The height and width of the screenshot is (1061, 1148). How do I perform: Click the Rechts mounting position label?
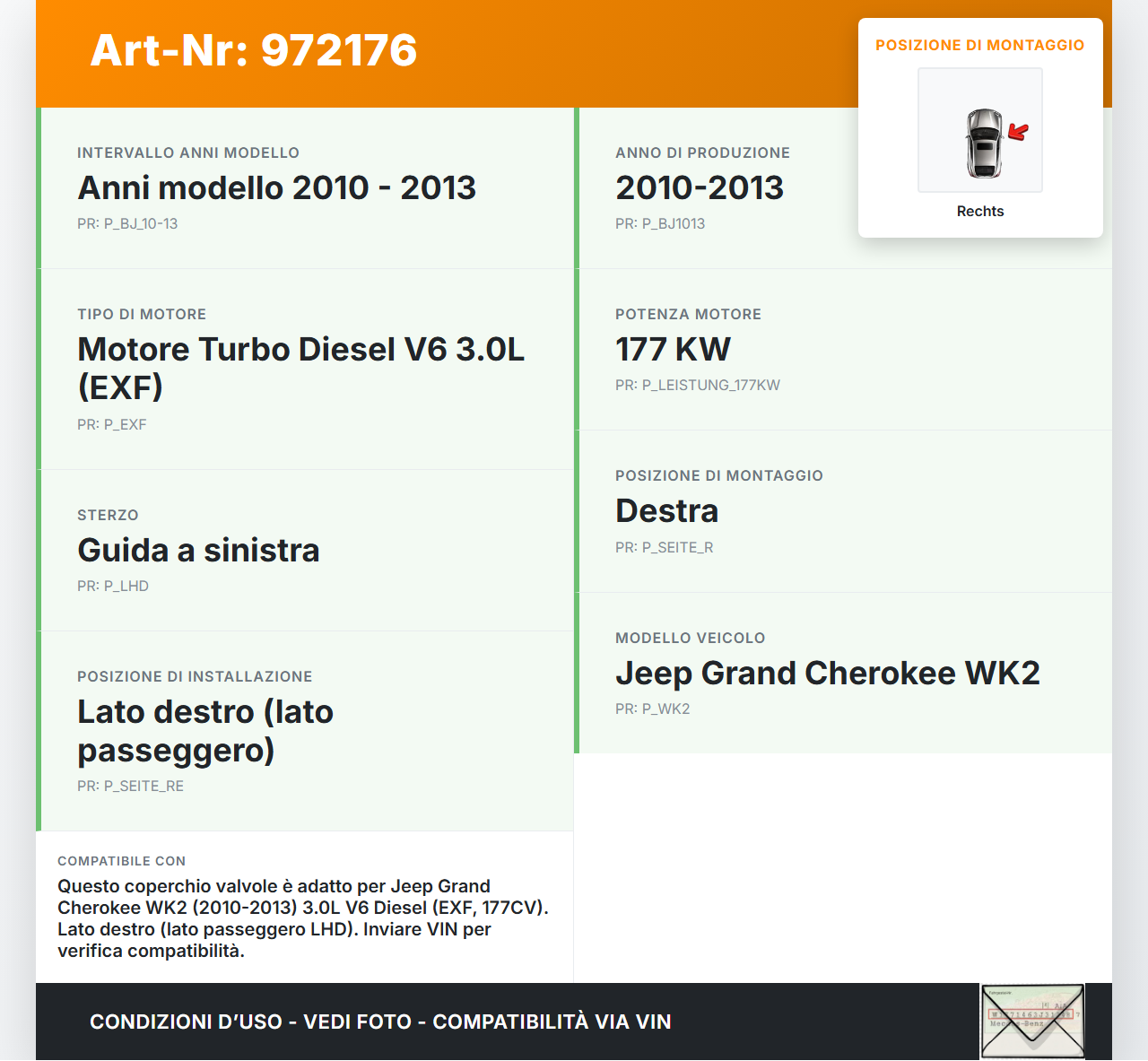click(x=979, y=211)
